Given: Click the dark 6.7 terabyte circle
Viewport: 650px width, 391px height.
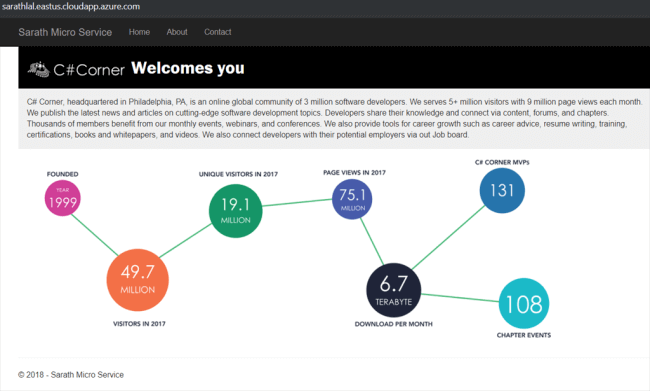Looking at the screenshot, I should point(394,290).
